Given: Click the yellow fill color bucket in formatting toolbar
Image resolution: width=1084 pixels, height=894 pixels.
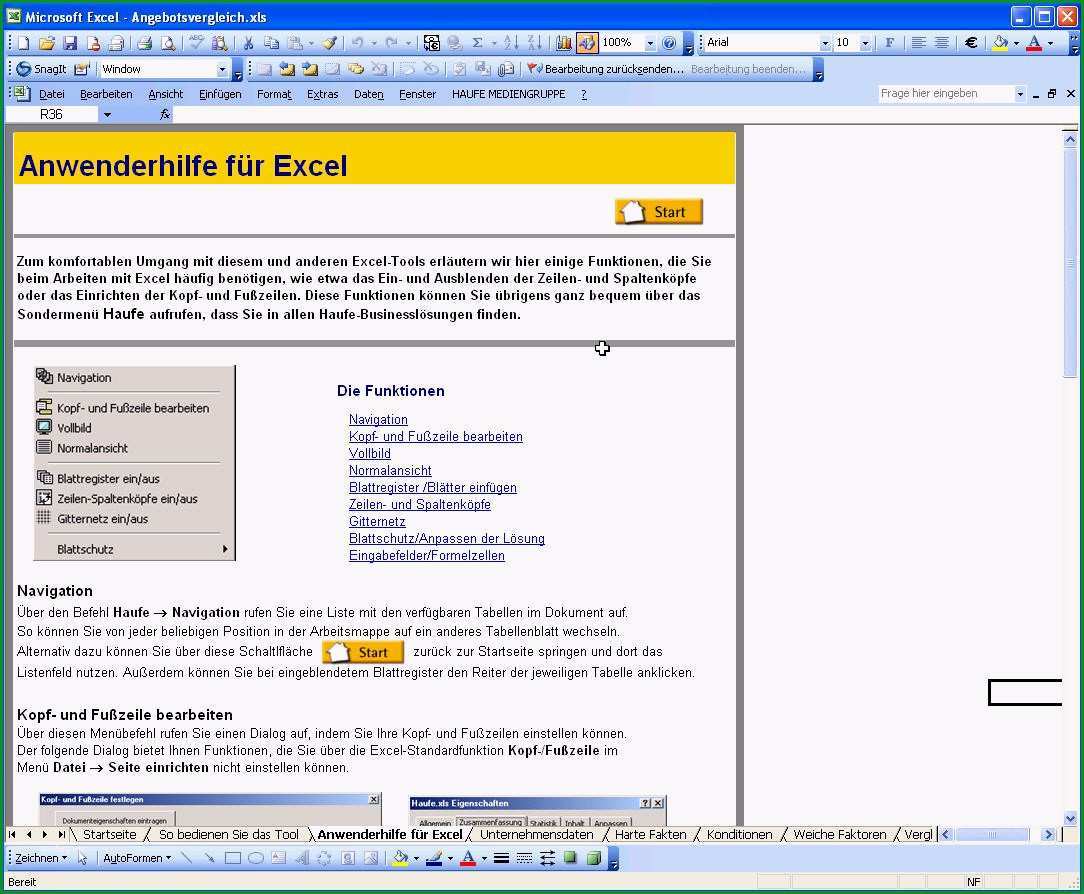Looking at the screenshot, I should coord(1000,43).
